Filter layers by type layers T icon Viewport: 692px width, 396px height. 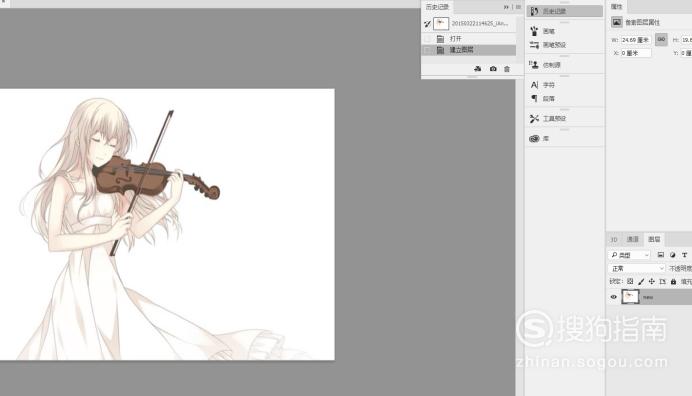pos(684,255)
